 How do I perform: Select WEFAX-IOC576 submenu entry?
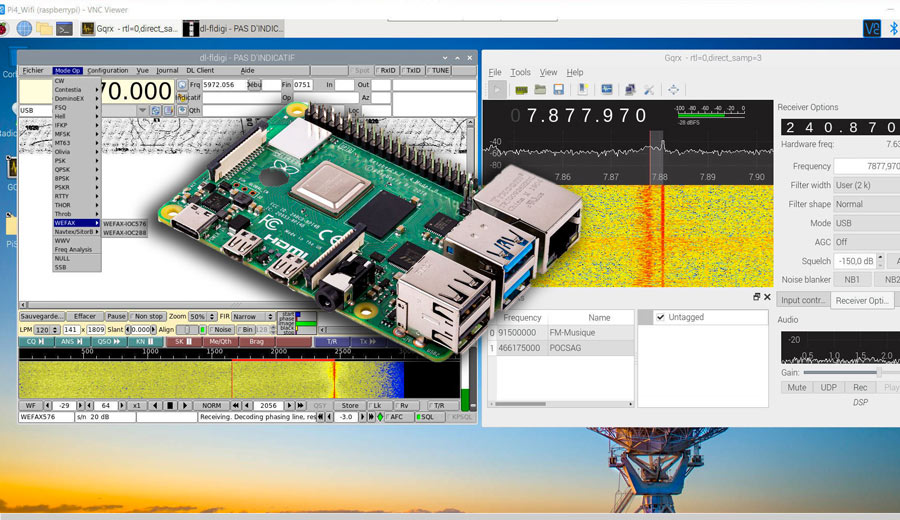point(125,224)
